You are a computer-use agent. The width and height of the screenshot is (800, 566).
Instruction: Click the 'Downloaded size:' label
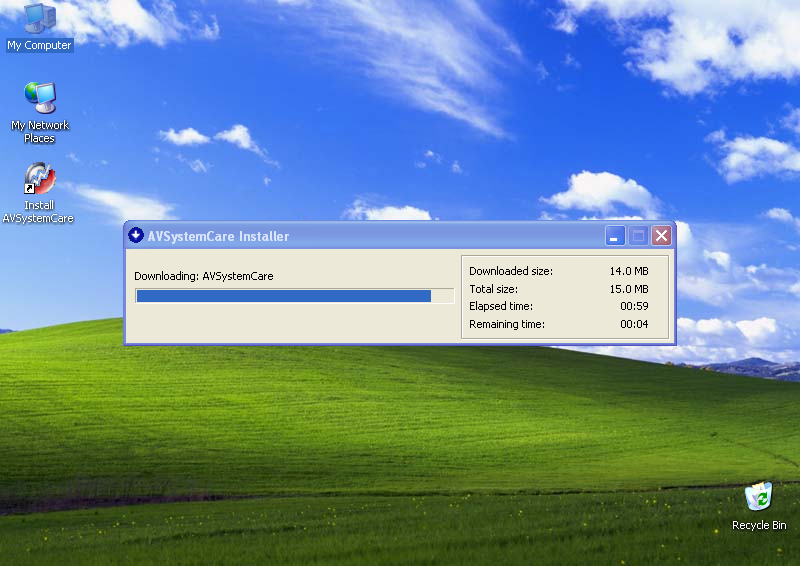511,271
